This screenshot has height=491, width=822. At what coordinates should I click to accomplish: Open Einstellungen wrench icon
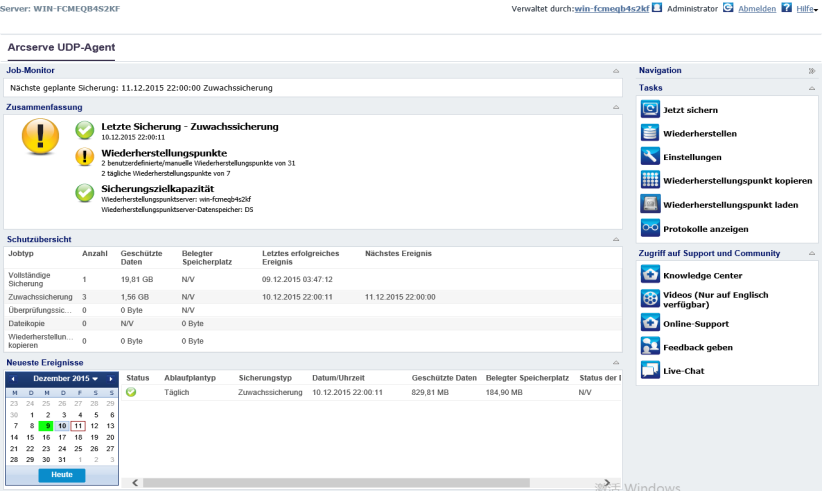(x=650, y=156)
